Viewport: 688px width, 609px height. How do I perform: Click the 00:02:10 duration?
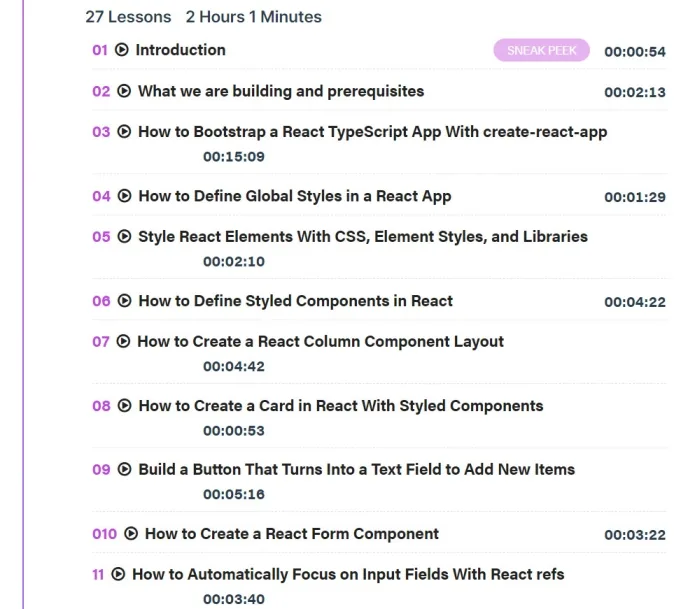(x=234, y=262)
